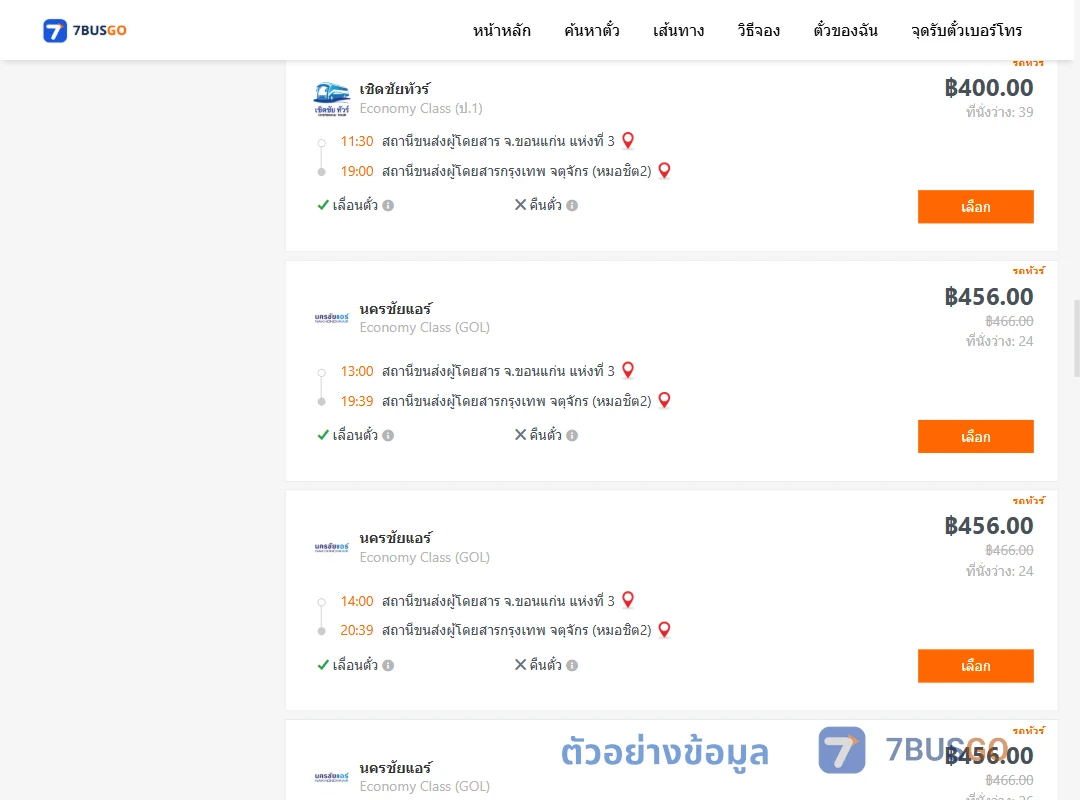1080x800 pixels.
Task: Open the ตั๋วของฉัน menu item
Action: [x=845, y=30]
